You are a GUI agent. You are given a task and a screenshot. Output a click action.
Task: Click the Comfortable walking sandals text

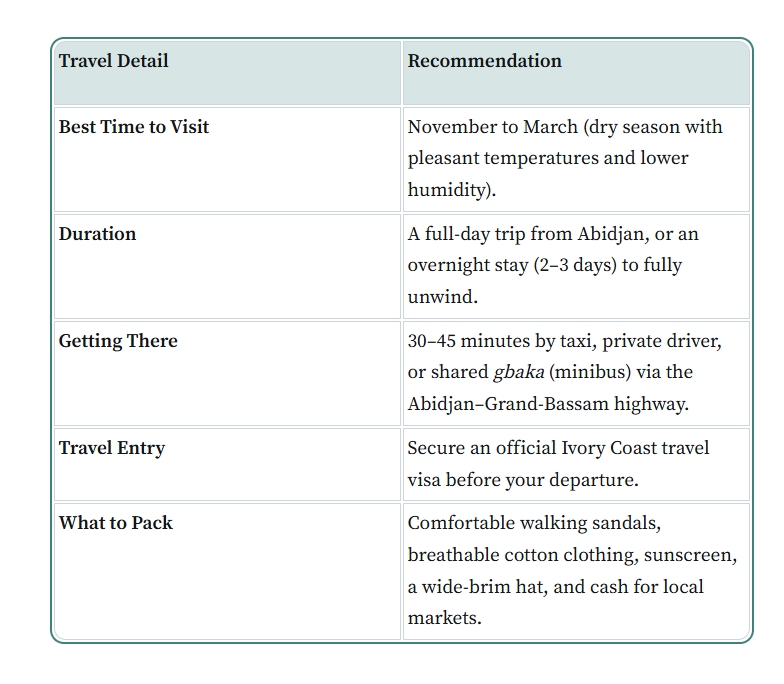coord(534,523)
